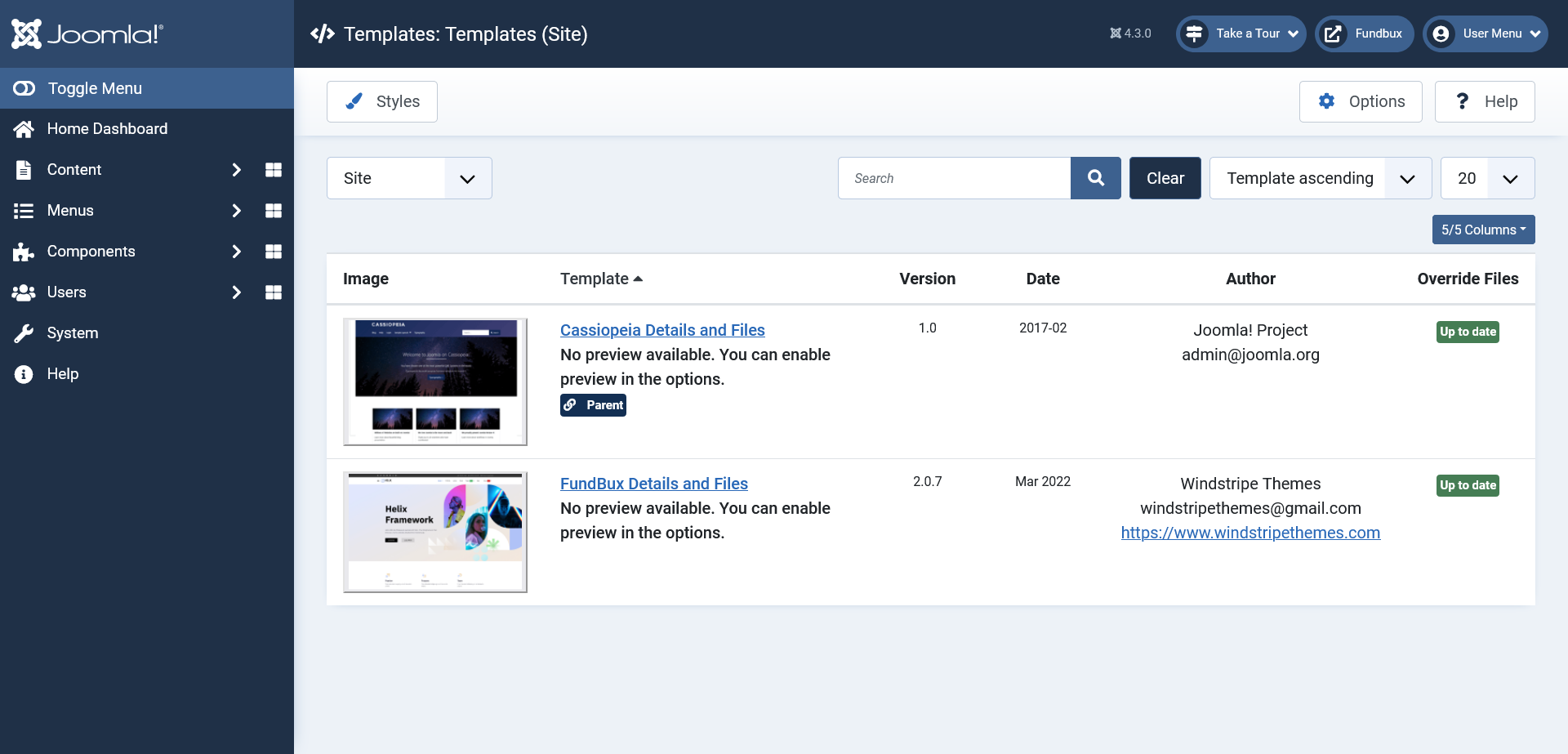This screenshot has height=754, width=1568.
Task: Click the Parent badge under Cassiopeia
Action: [x=593, y=405]
